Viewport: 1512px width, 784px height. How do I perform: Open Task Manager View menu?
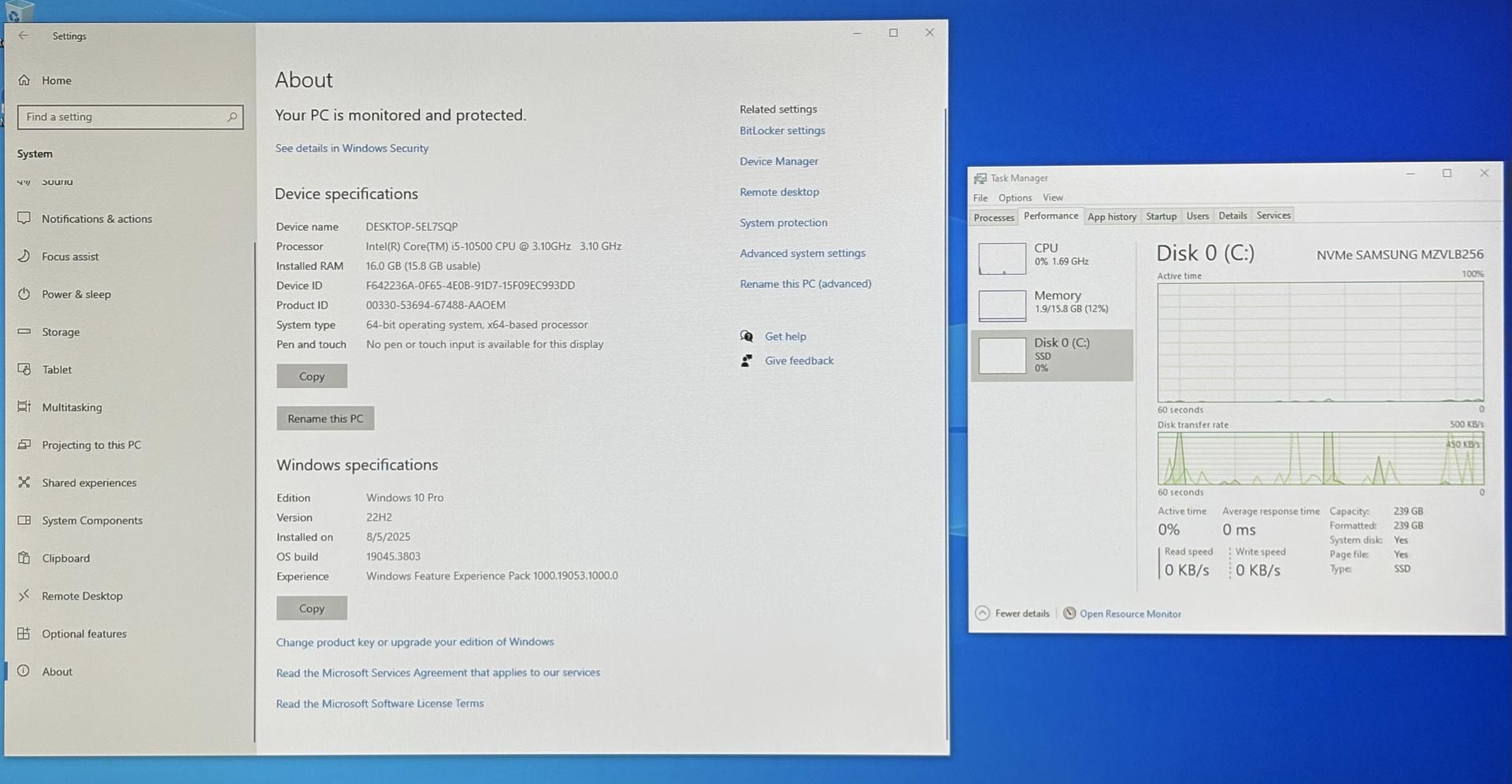(x=1053, y=198)
